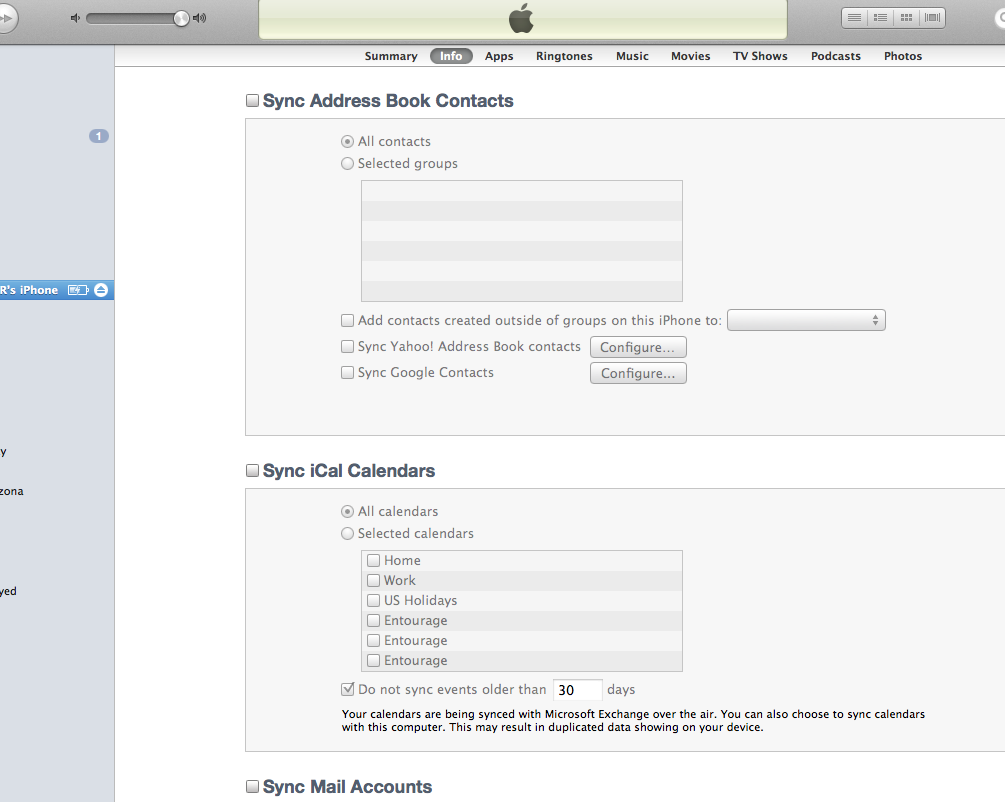
Task: Check the Work calendar checkbox
Action: point(374,581)
